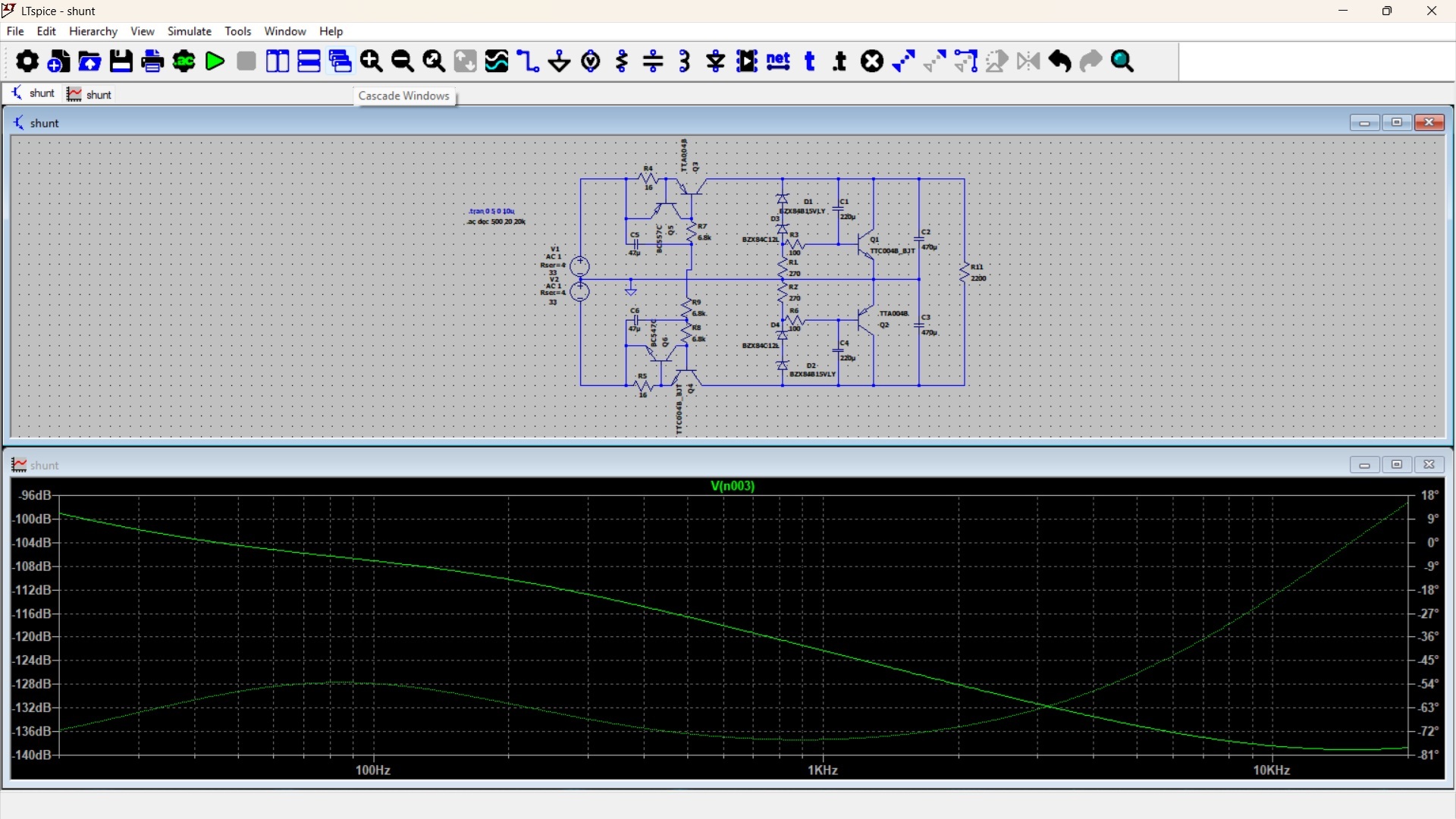Select the Diode component tool
The height and width of the screenshot is (819, 1456).
click(716, 61)
